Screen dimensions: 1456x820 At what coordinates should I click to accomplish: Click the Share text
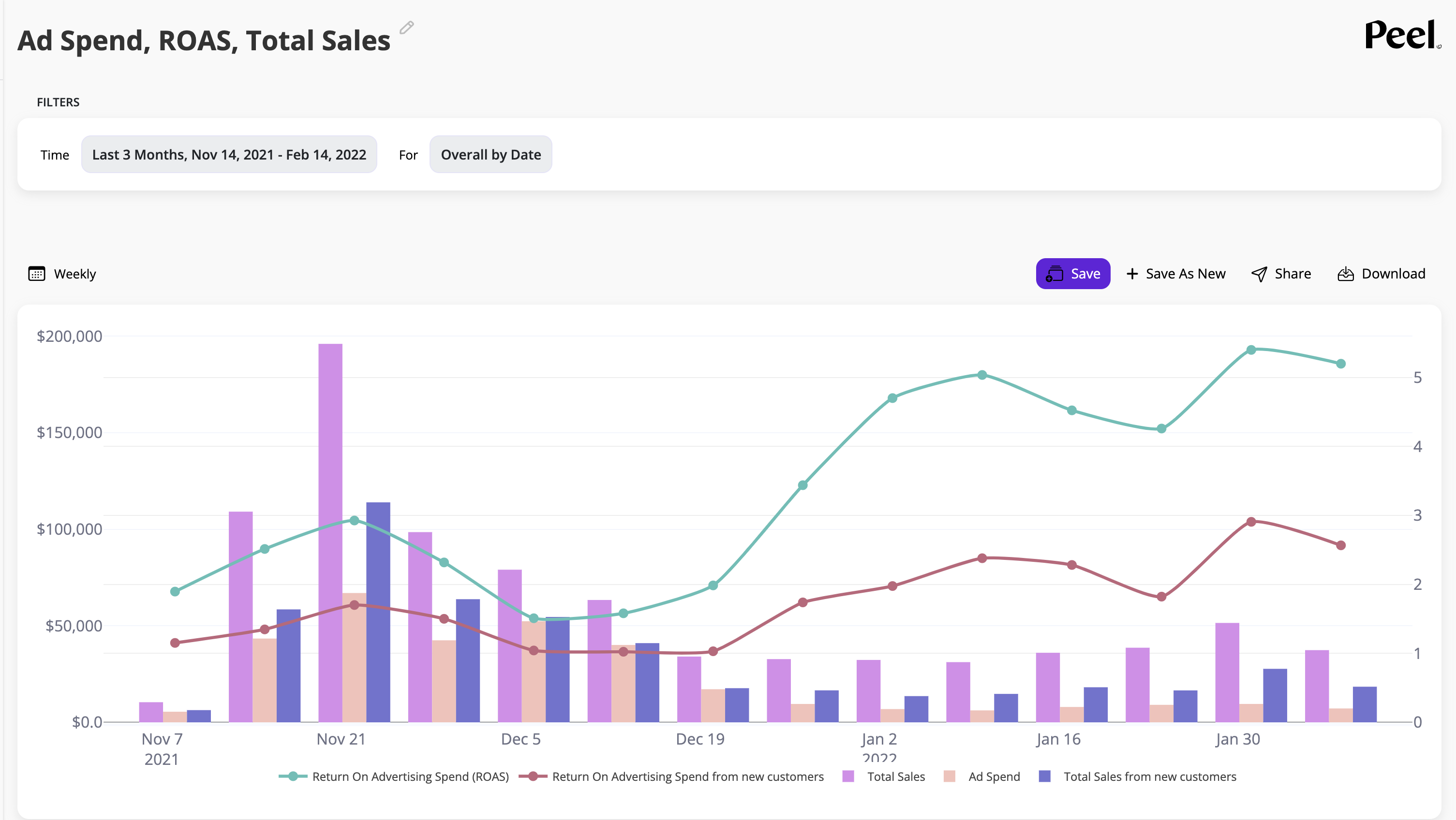point(1292,274)
